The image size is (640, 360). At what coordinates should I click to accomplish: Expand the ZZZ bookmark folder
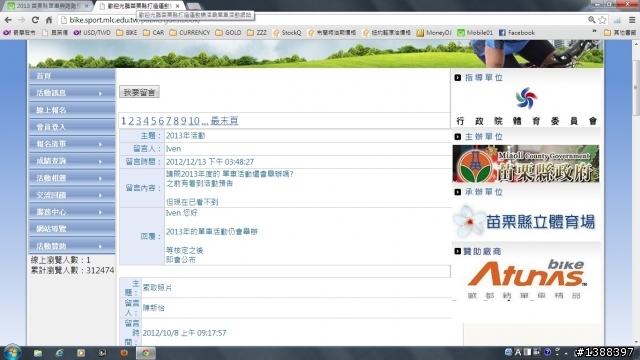257,33
